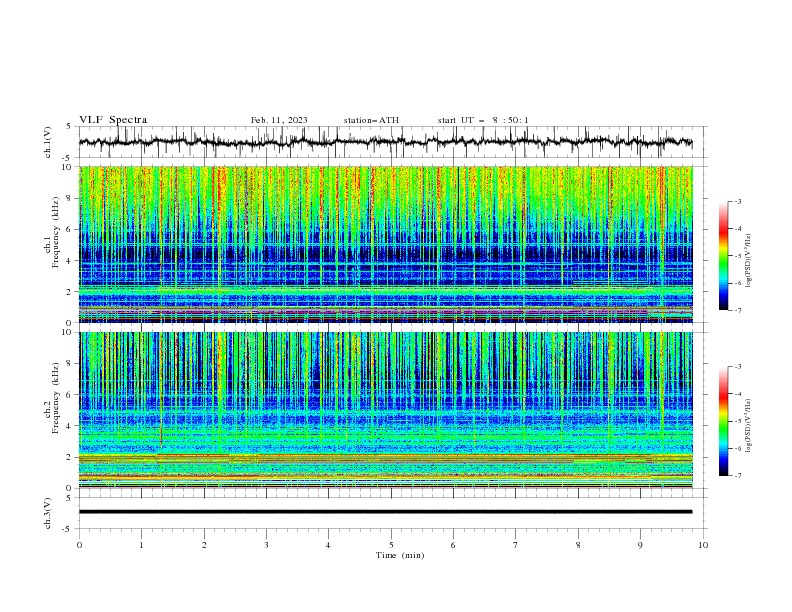The image size is (792, 612).
Task: Click the ch.3 flat black trace
Action: (385, 512)
